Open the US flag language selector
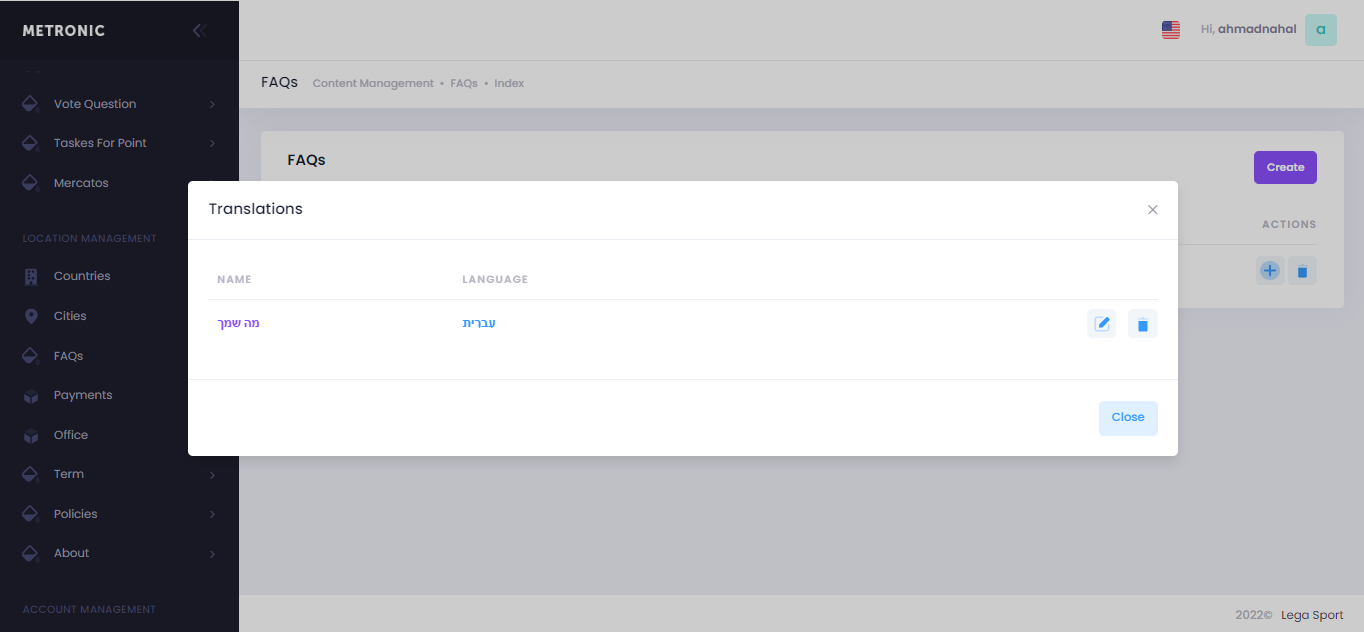This screenshot has height=632, width=1364. [1170, 30]
